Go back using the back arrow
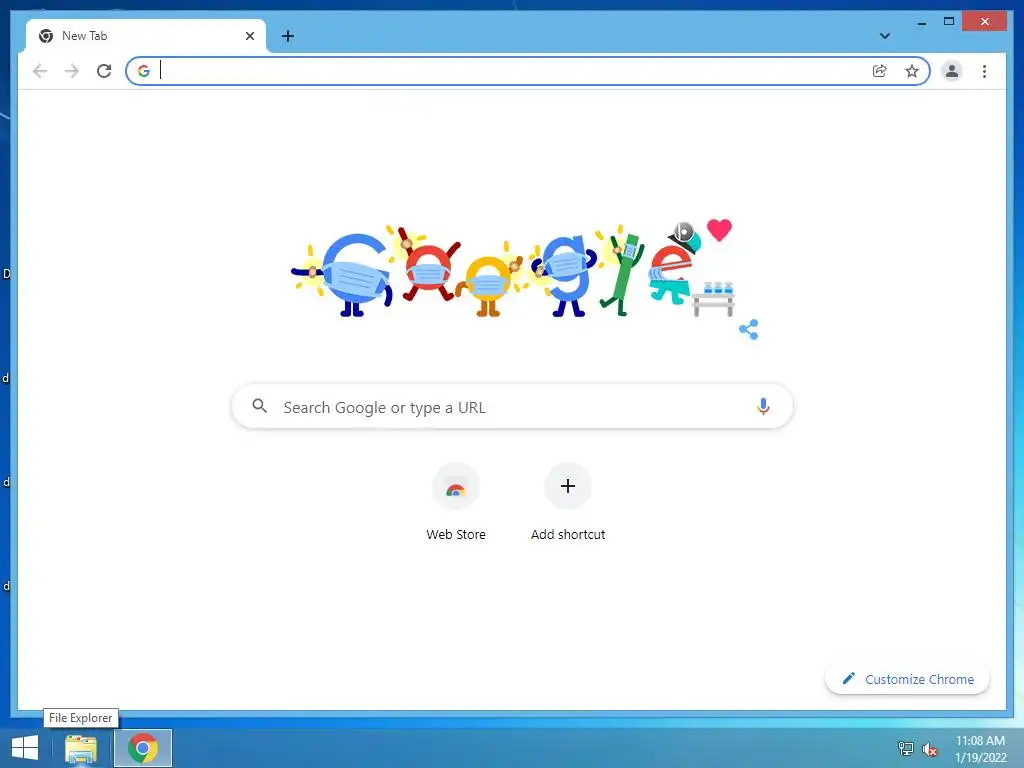This screenshot has height=768, width=1024. tap(40, 71)
